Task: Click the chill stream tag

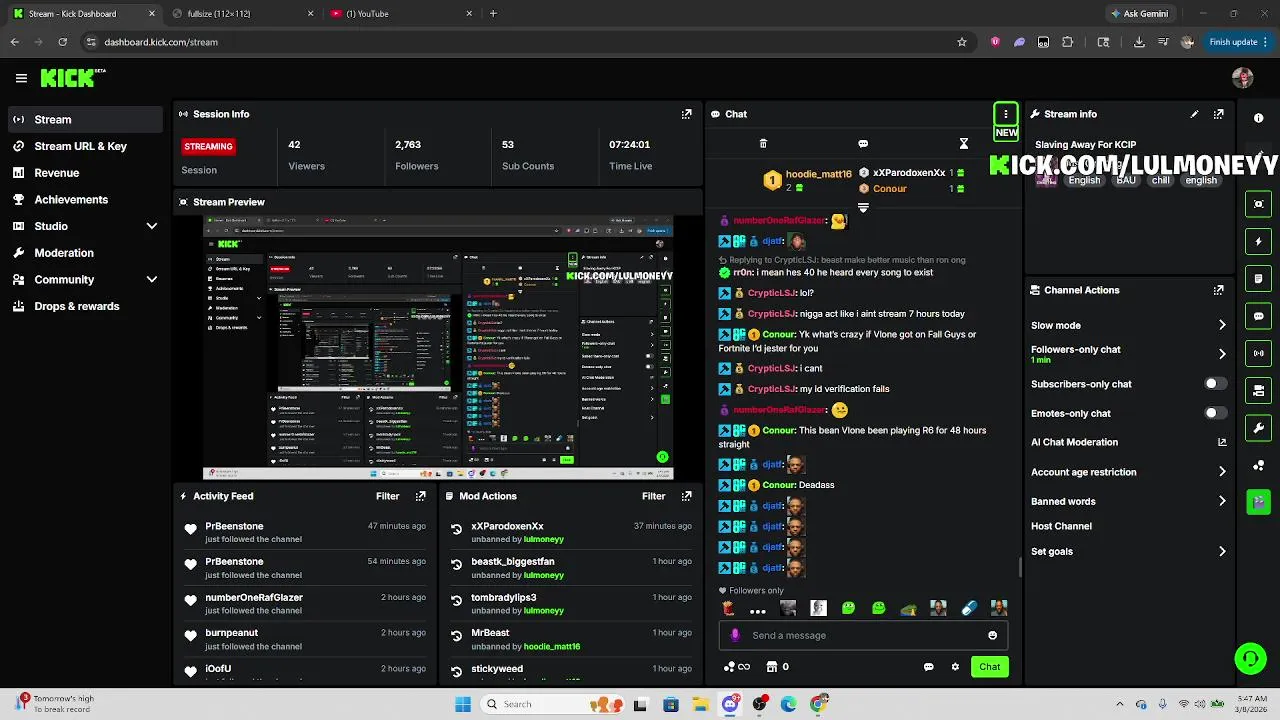Action: pyautogui.click(x=1160, y=181)
